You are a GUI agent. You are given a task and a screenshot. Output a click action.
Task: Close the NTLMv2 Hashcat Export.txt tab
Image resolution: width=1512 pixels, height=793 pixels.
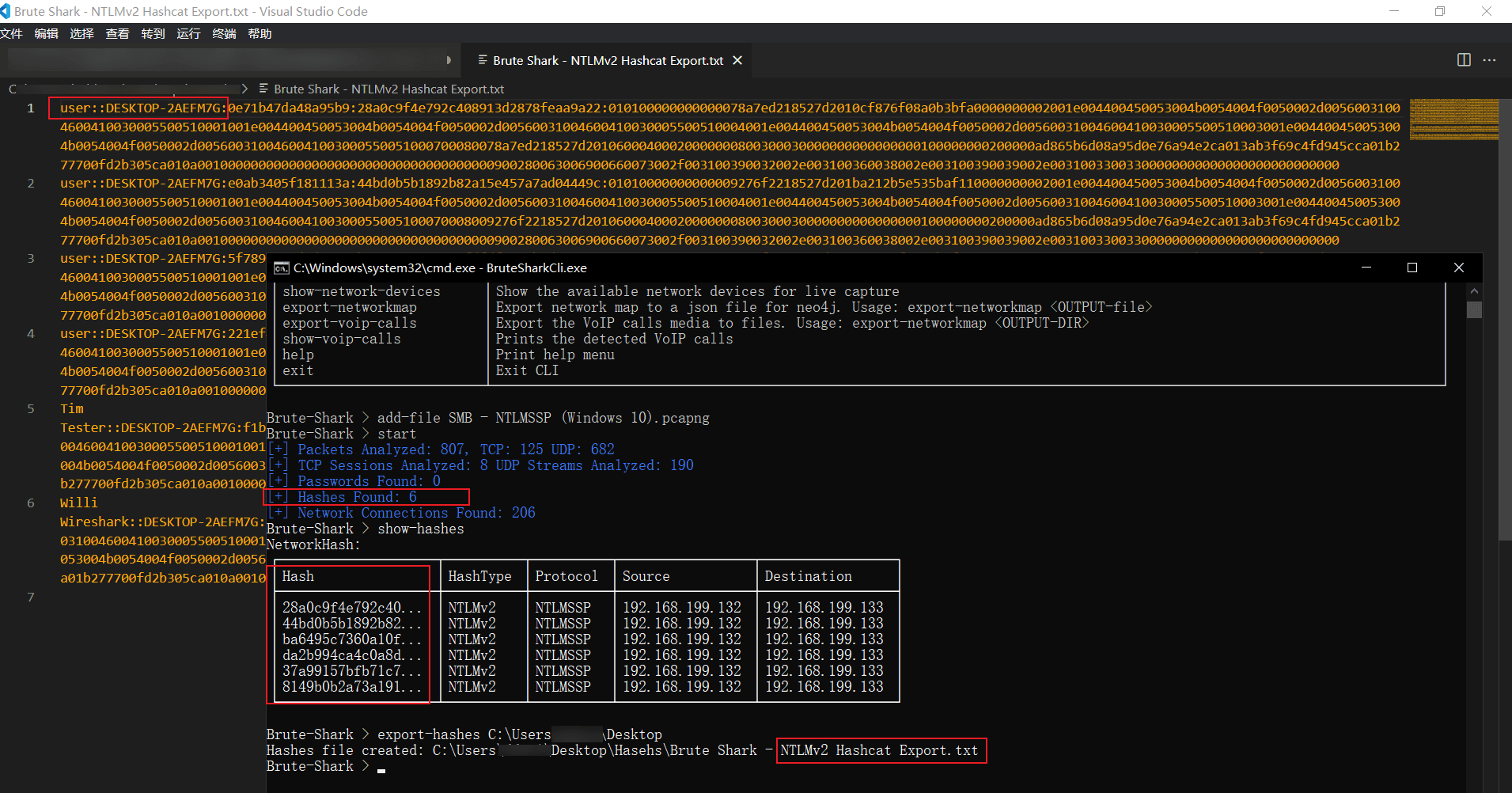click(x=737, y=60)
